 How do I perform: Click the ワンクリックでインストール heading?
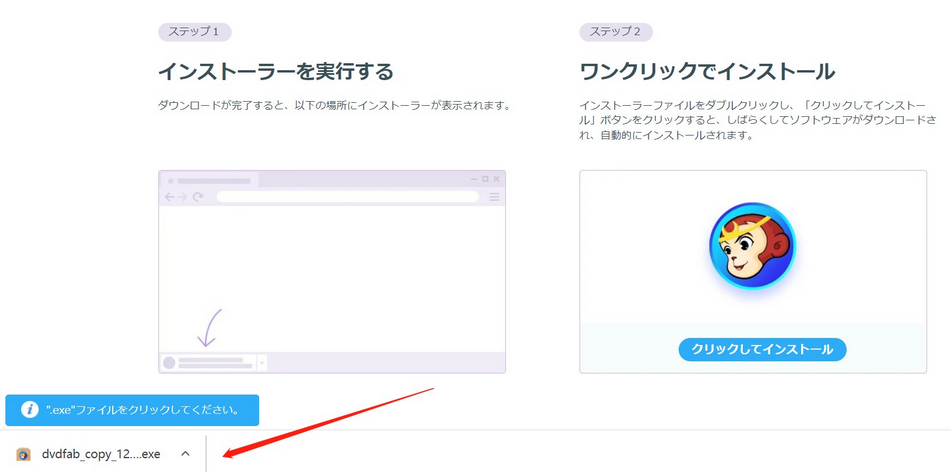(707, 72)
